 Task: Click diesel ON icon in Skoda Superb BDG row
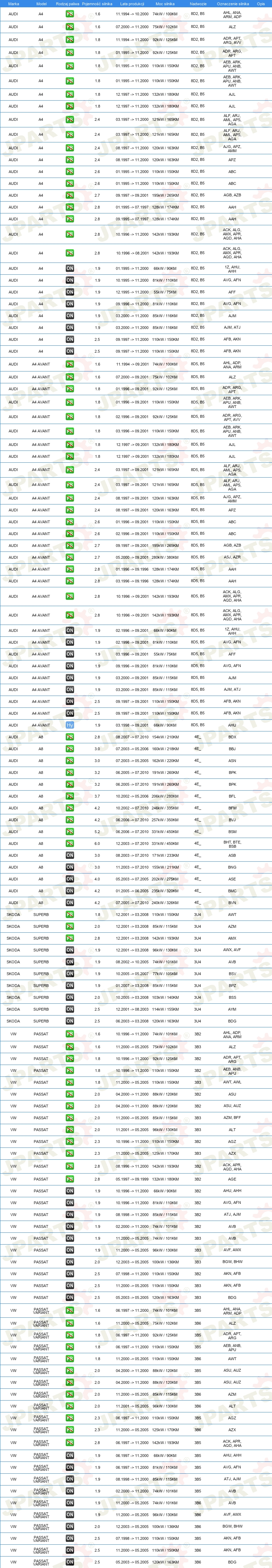point(70,1022)
